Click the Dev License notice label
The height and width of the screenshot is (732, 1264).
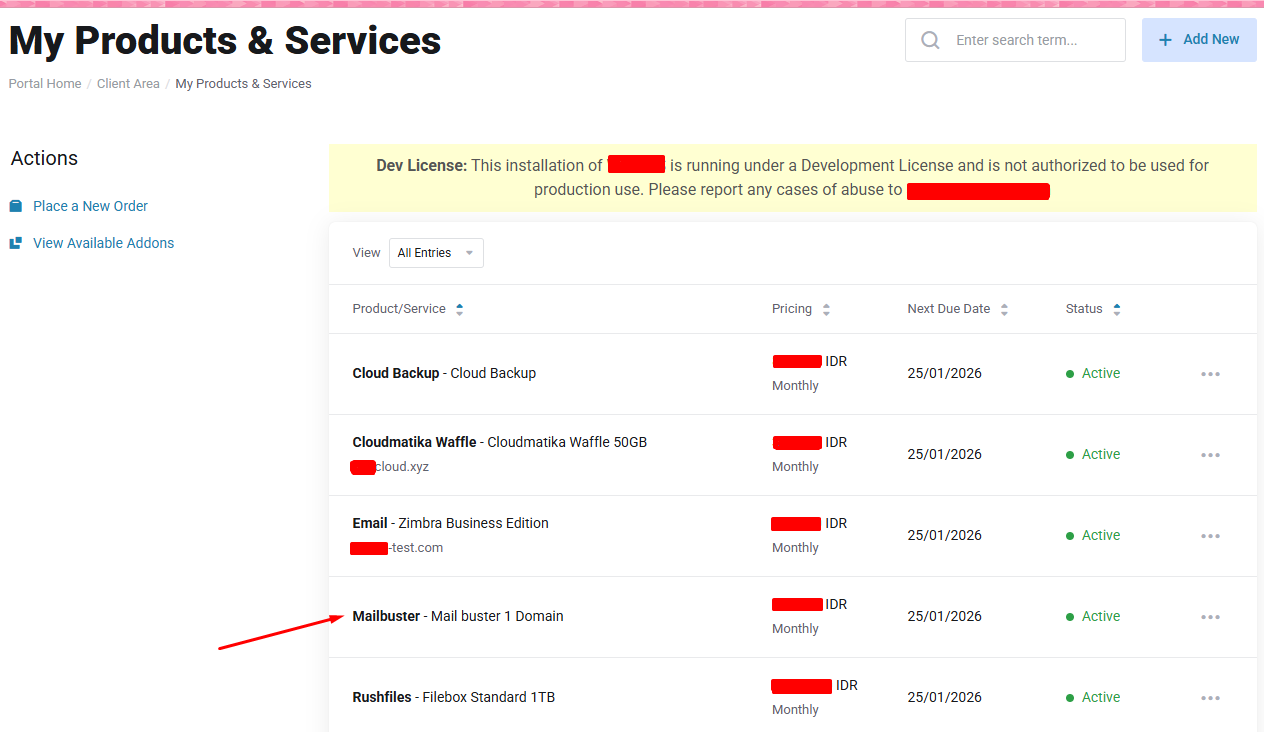pos(421,166)
